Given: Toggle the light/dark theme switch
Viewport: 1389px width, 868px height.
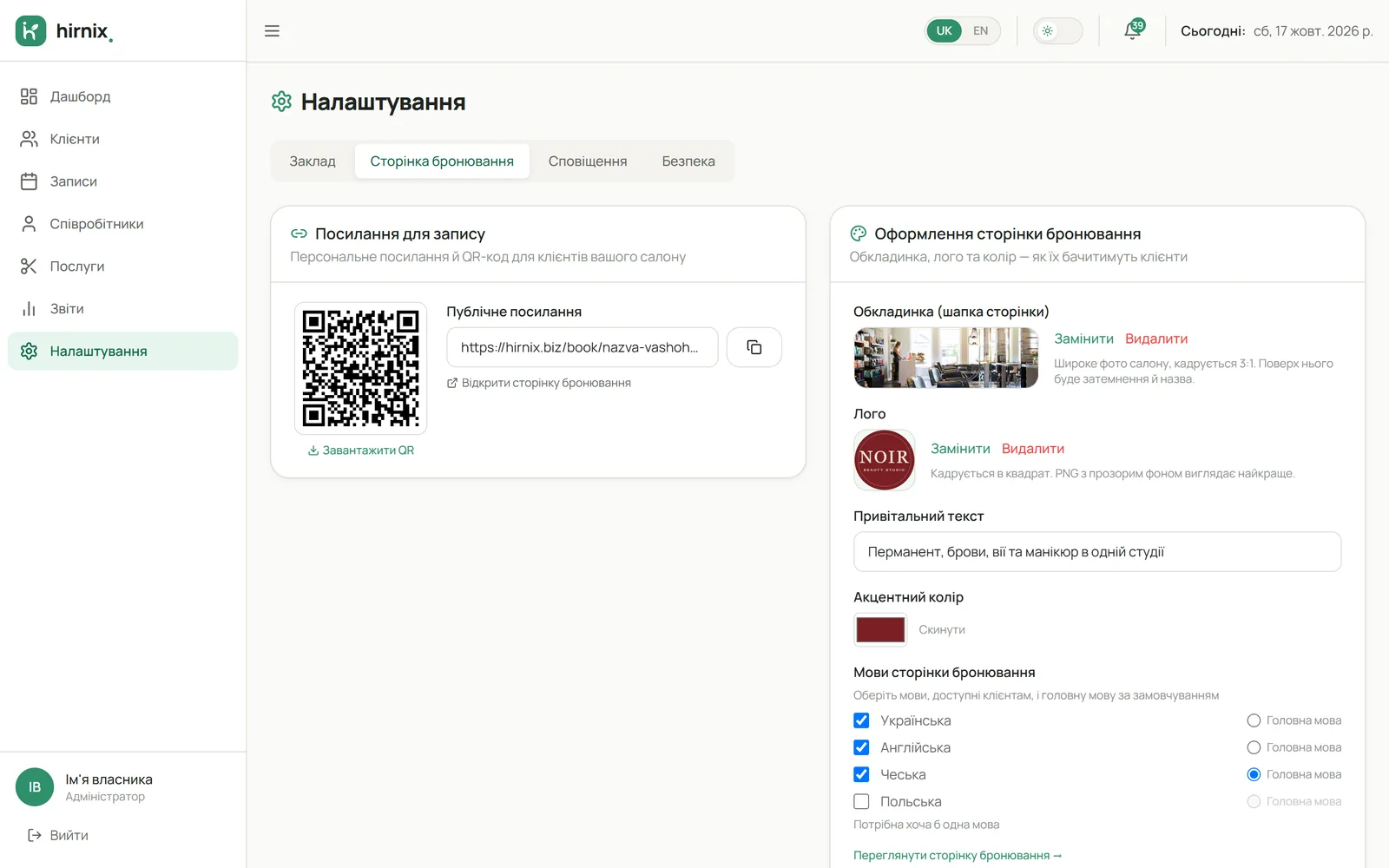Looking at the screenshot, I should tap(1057, 31).
